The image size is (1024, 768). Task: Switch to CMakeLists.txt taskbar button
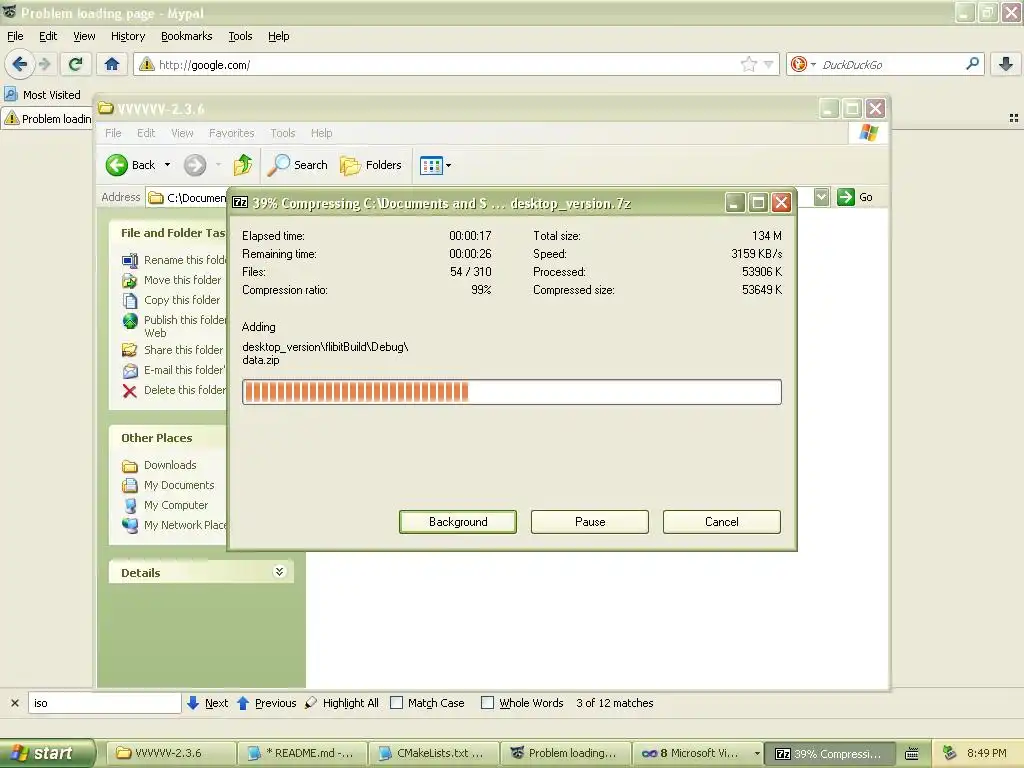pos(433,753)
